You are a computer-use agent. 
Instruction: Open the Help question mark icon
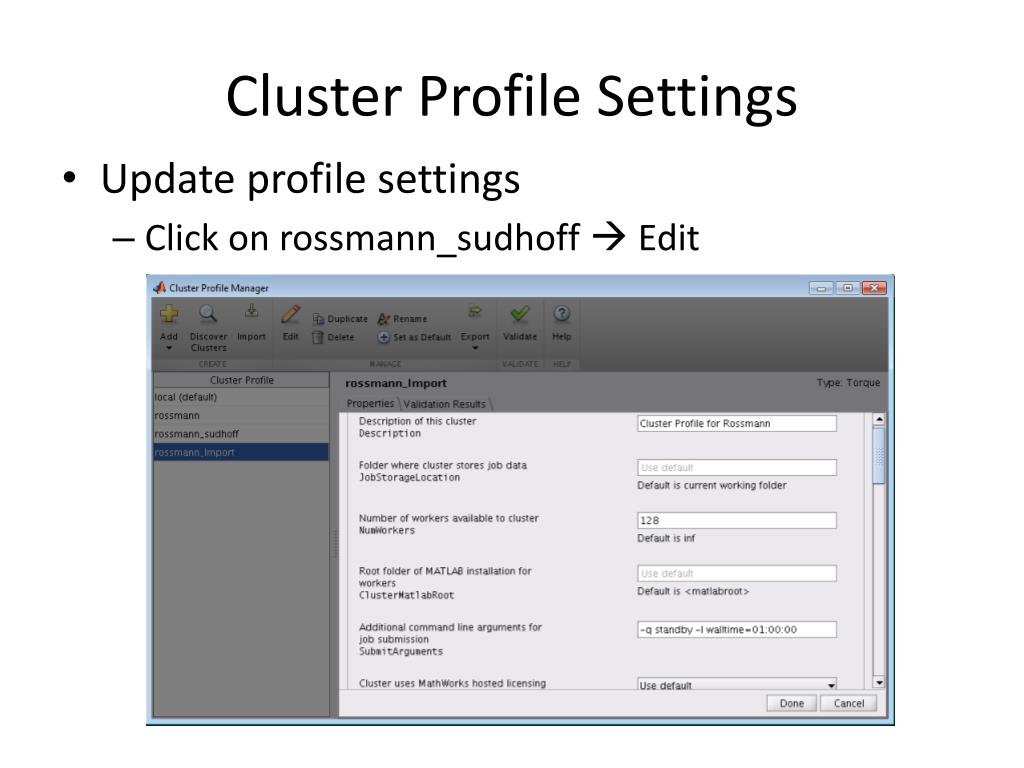(562, 314)
